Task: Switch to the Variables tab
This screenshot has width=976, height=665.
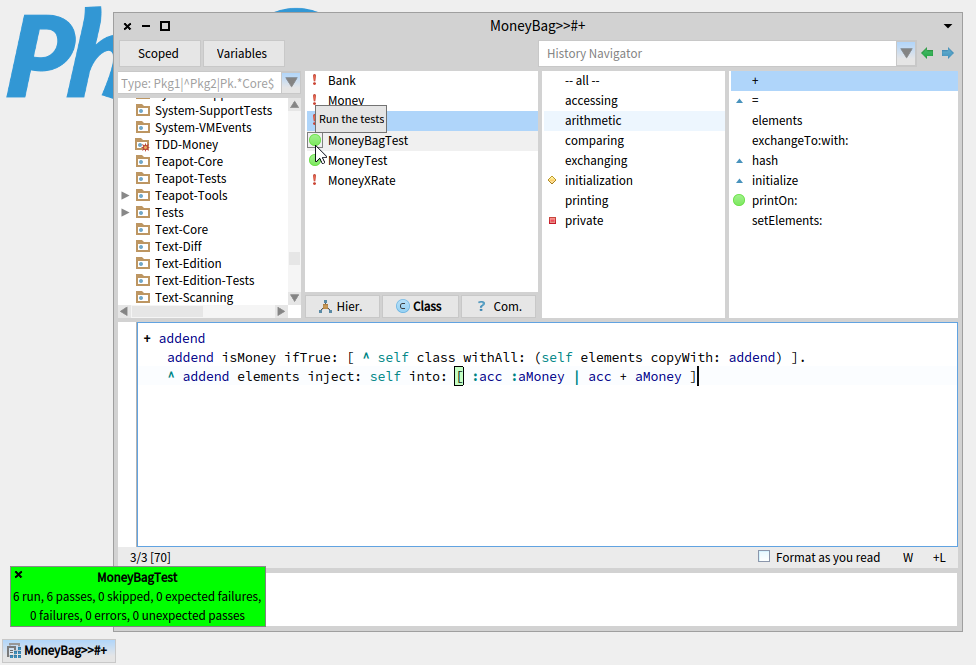Action: [242, 53]
